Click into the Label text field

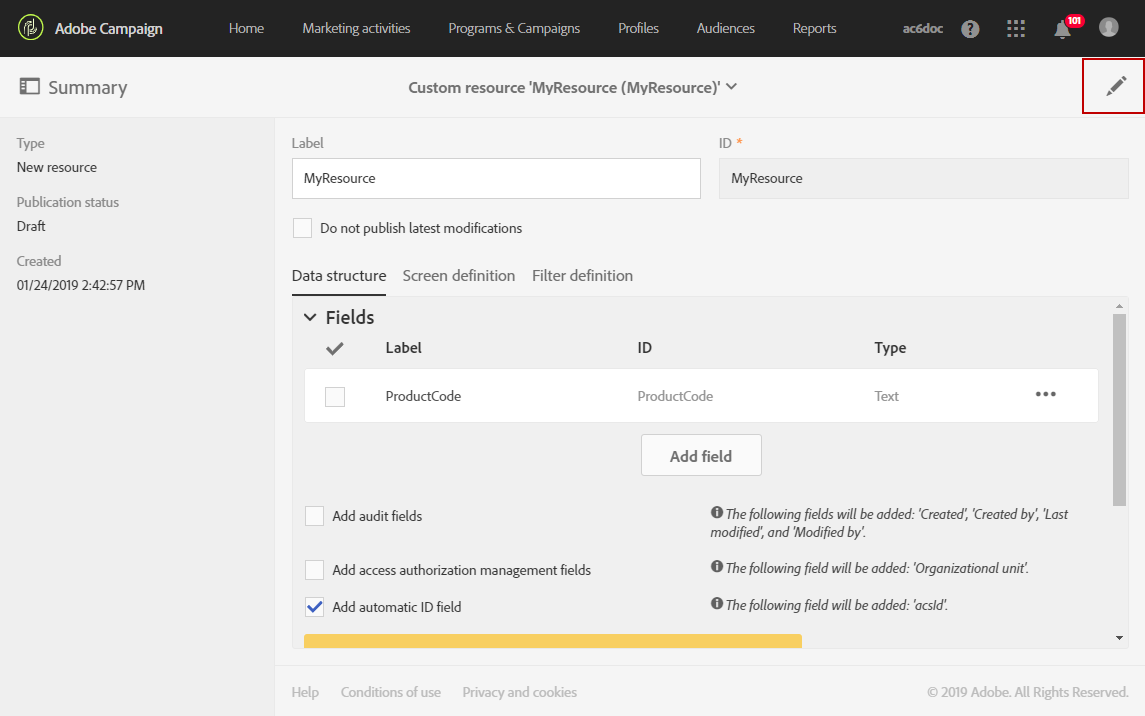pos(496,178)
